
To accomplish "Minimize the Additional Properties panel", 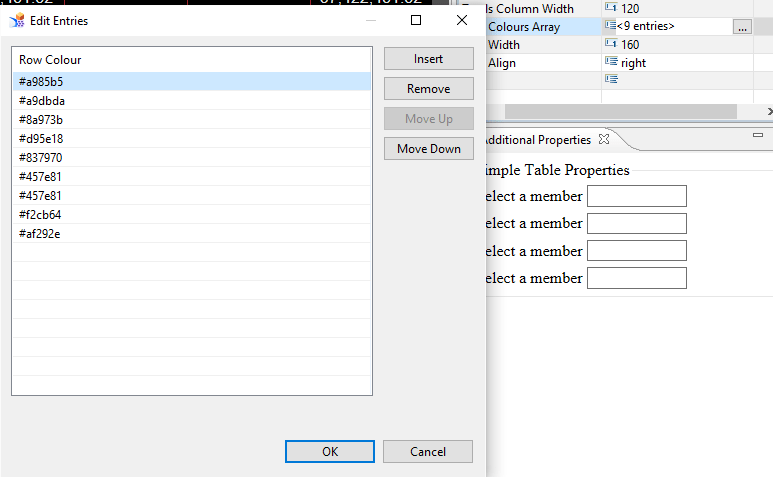I will [x=757, y=134].
